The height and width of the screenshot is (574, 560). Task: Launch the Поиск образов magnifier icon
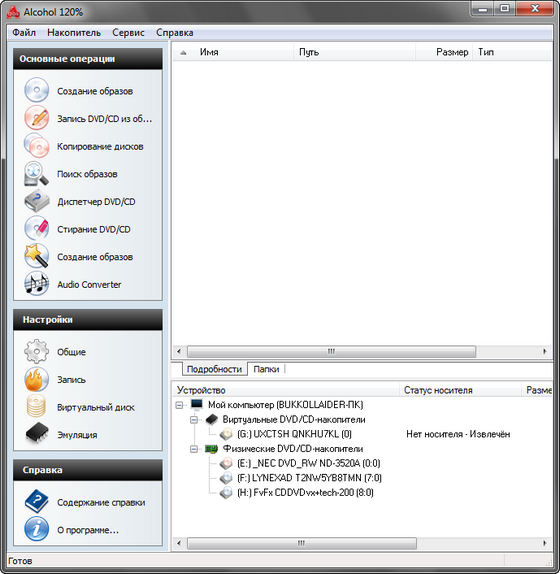tap(36, 173)
